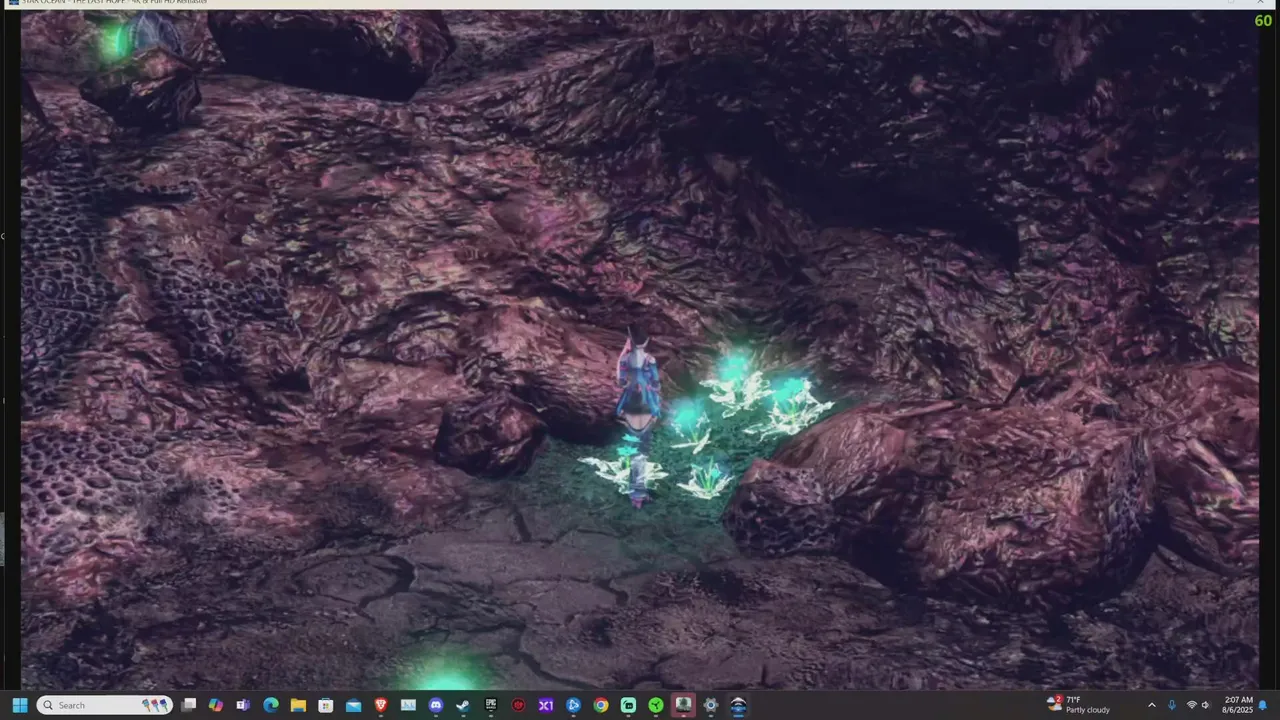Open File Explorer folder icon

[298, 705]
